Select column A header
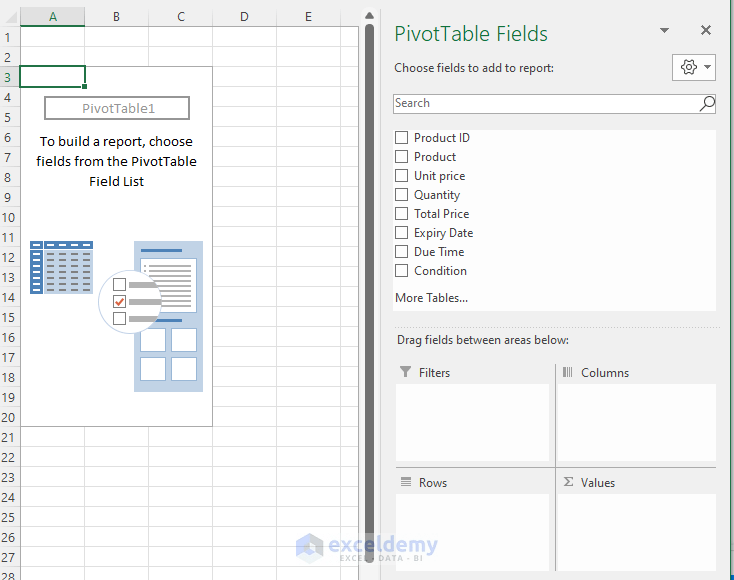 coord(53,17)
